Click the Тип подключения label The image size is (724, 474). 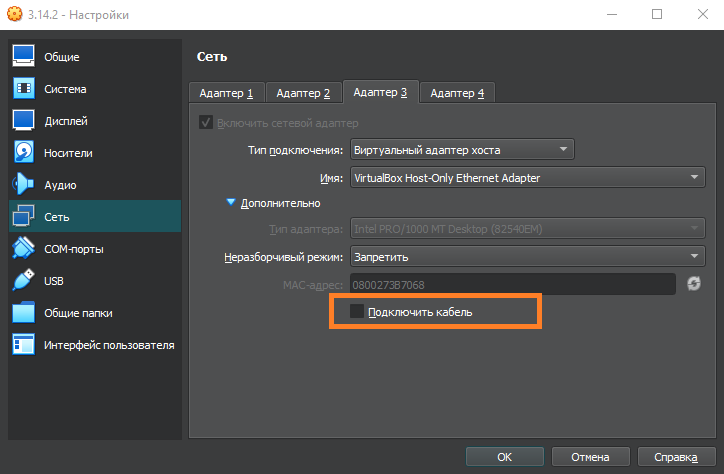tap(296, 150)
